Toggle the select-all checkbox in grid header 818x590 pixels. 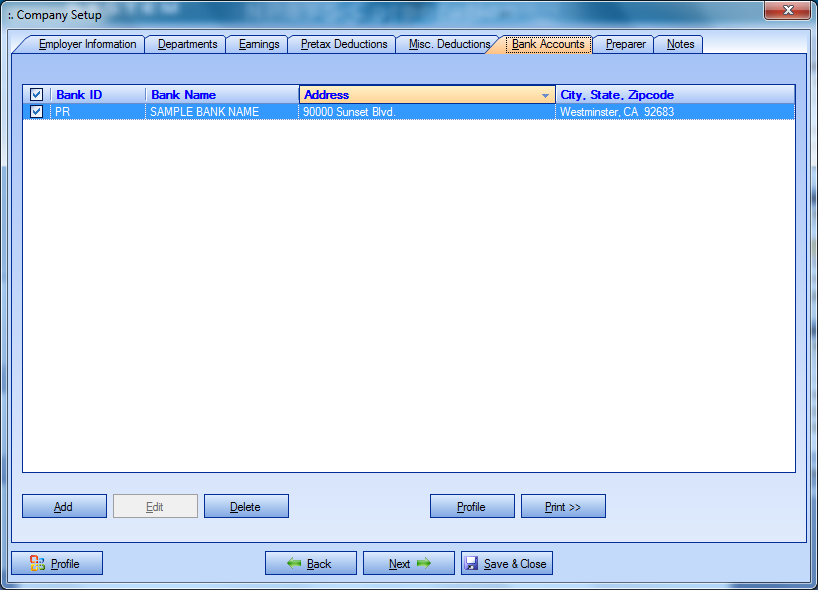pos(36,95)
